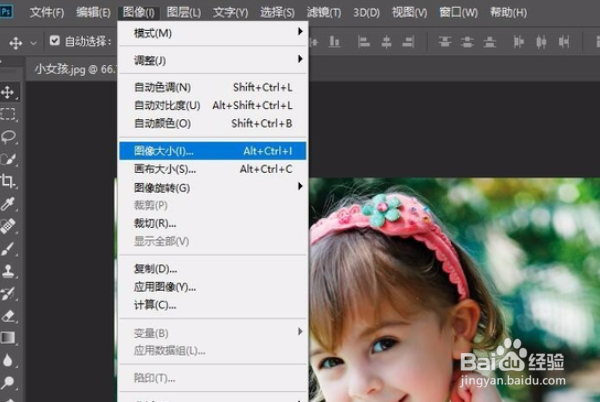Select the Blur tool
Image resolution: width=600 pixels, height=402 pixels.
(x=8, y=360)
